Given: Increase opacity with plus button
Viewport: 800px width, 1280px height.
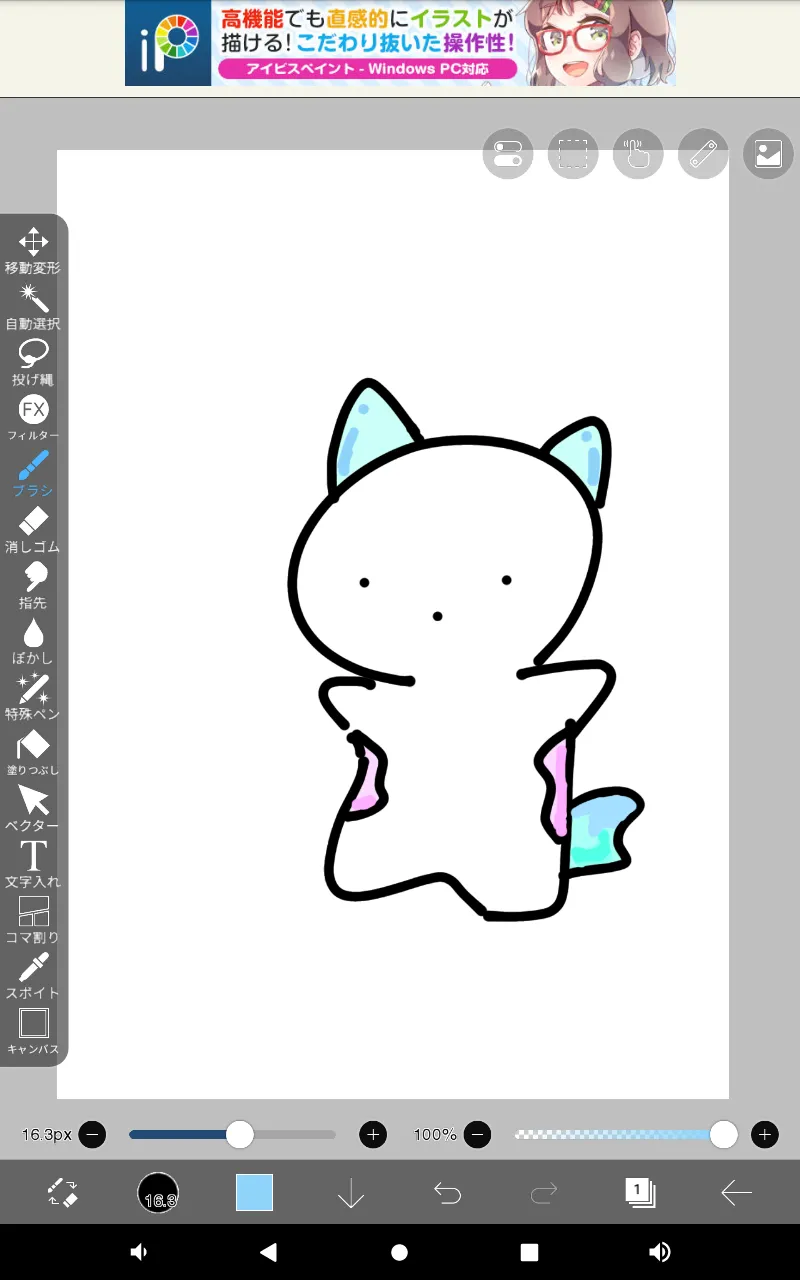Looking at the screenshot, I should click(765, 1134).
